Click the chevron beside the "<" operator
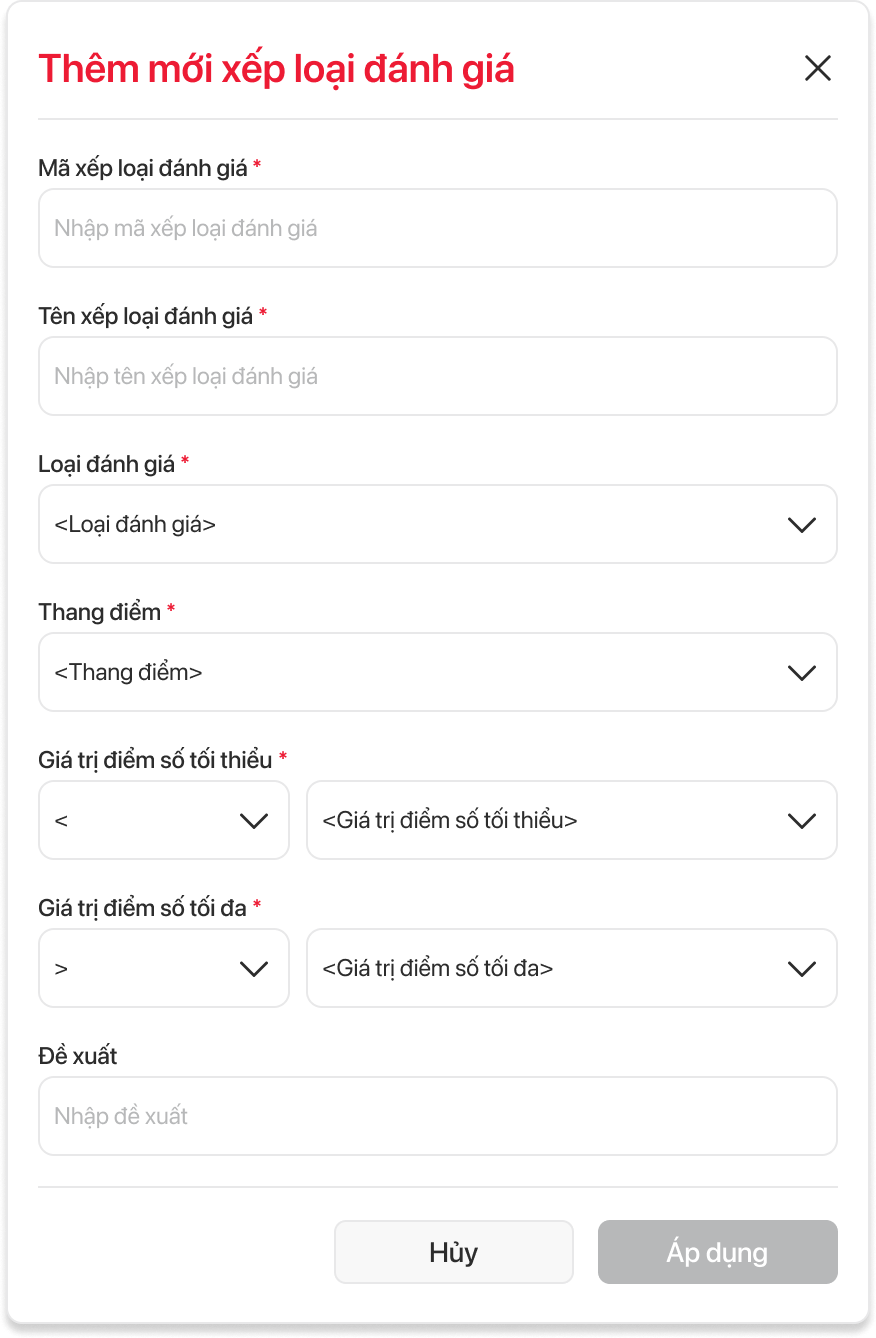The image size is (876, 1338). coord(254,821)
